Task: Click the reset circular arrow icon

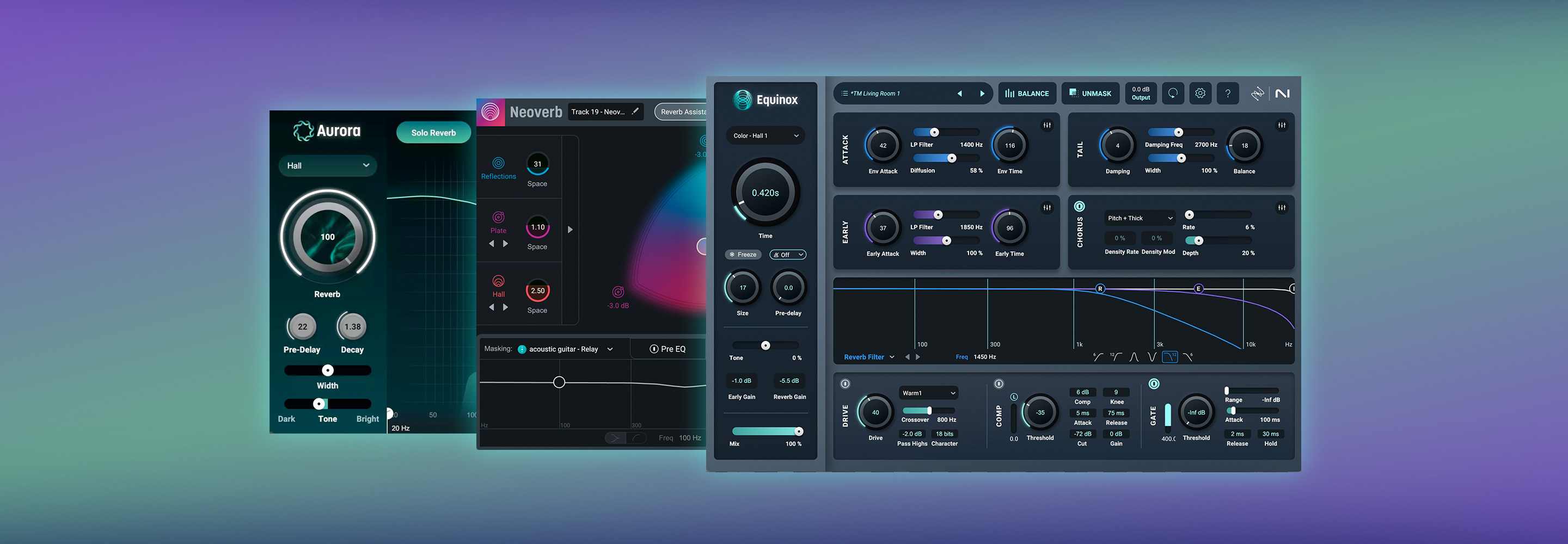Action: 1172,93
